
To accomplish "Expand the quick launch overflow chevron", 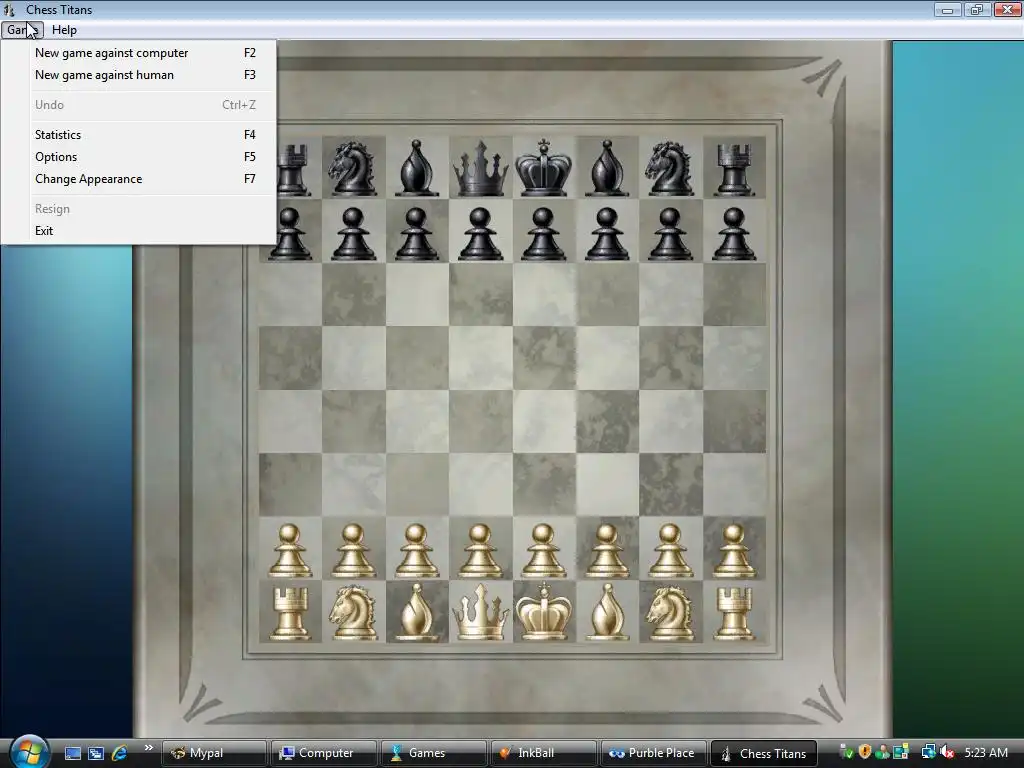I will coord(149,748).
